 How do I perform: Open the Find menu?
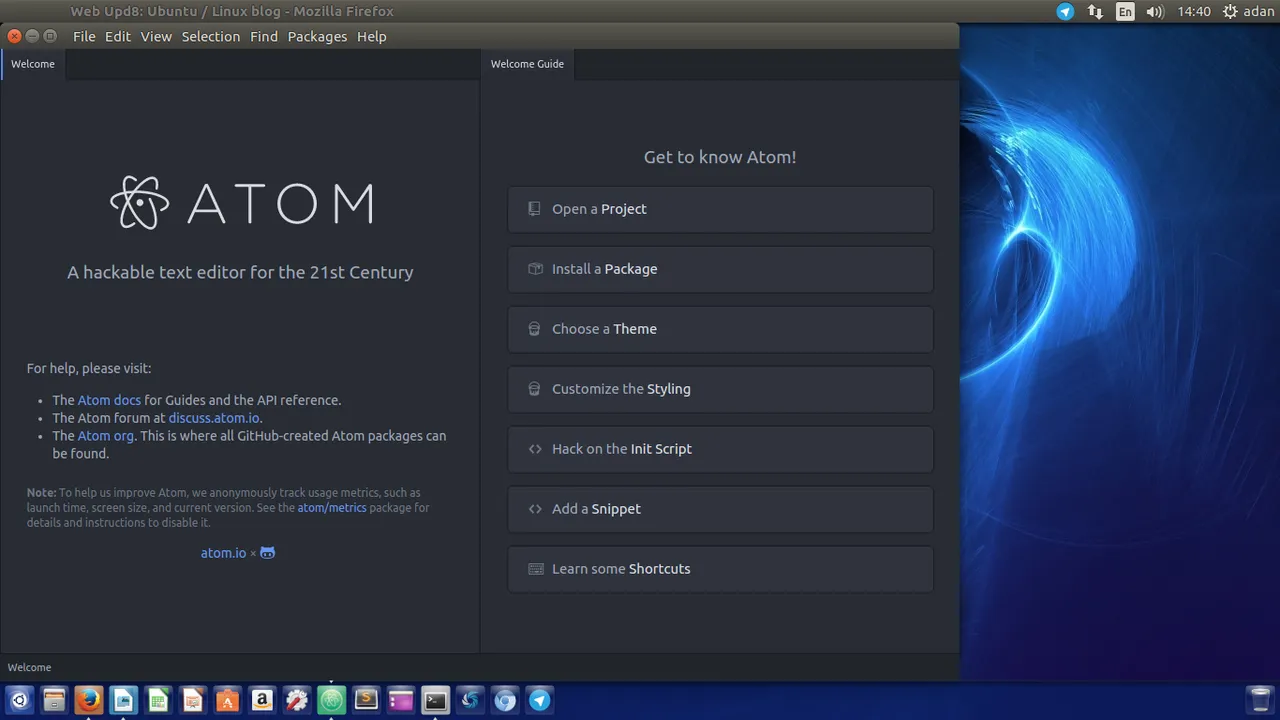pyautogui.click(x=264, y=36)
